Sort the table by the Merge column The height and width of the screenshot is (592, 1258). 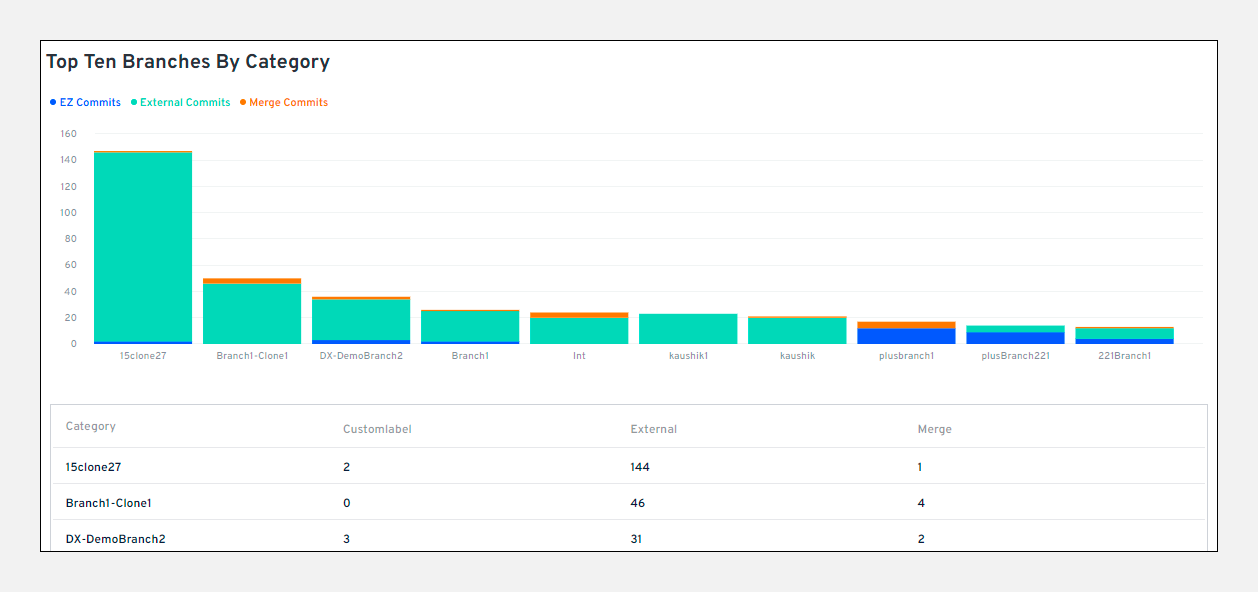pyautogui.click(x=934, y=428)
